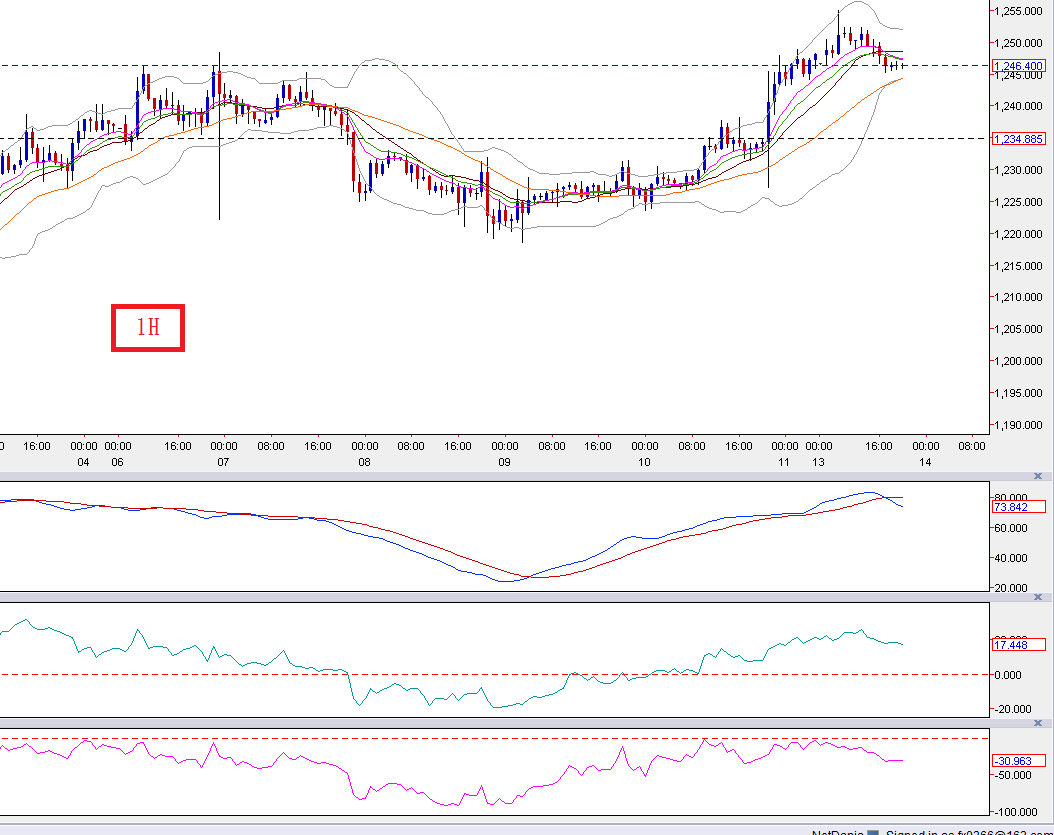Click date label 07 on time axis
Image resolution: width=1054 pixels, height=835 pixels.
tap(223, 462)
